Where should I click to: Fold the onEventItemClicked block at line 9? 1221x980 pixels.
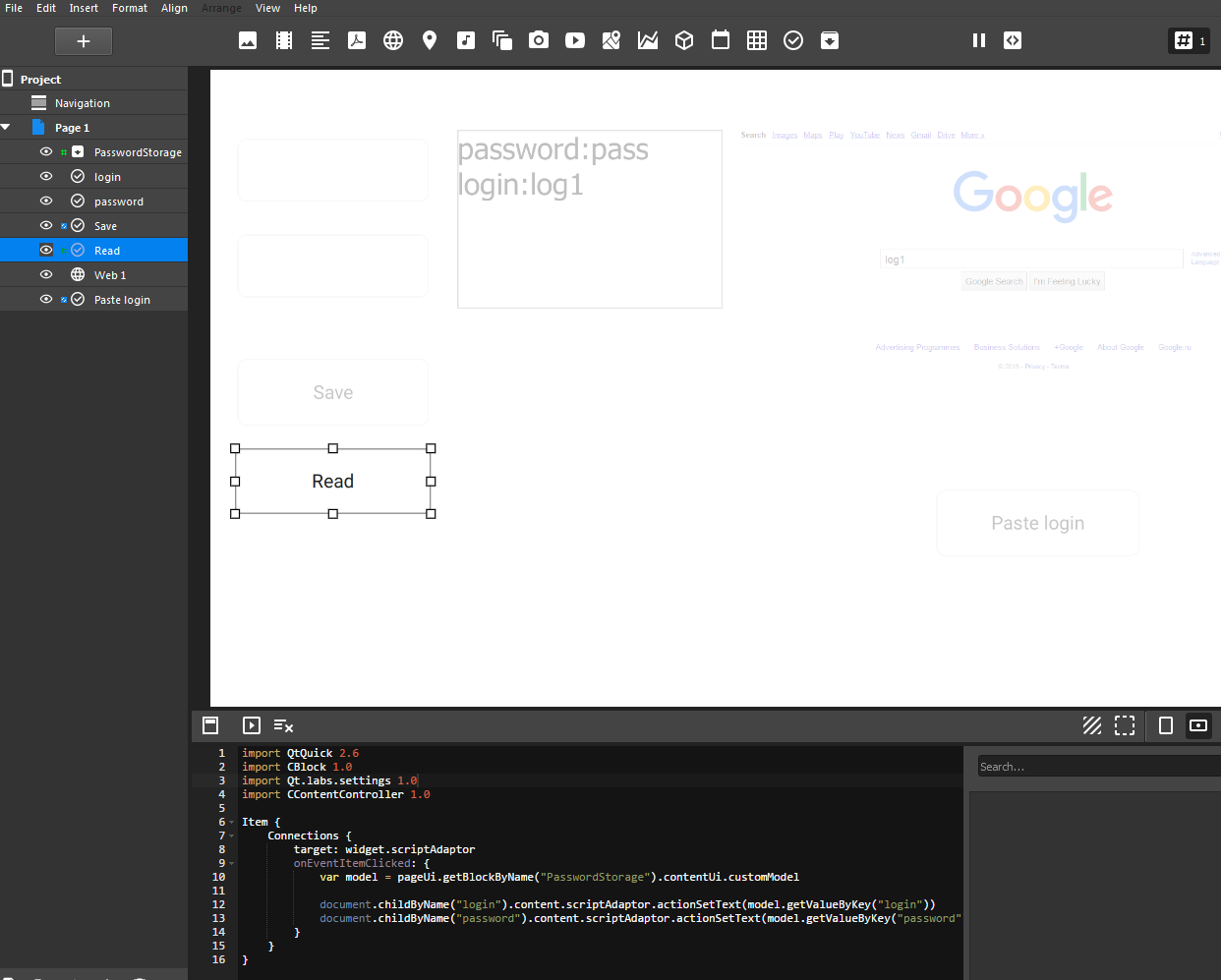(232, 864)
